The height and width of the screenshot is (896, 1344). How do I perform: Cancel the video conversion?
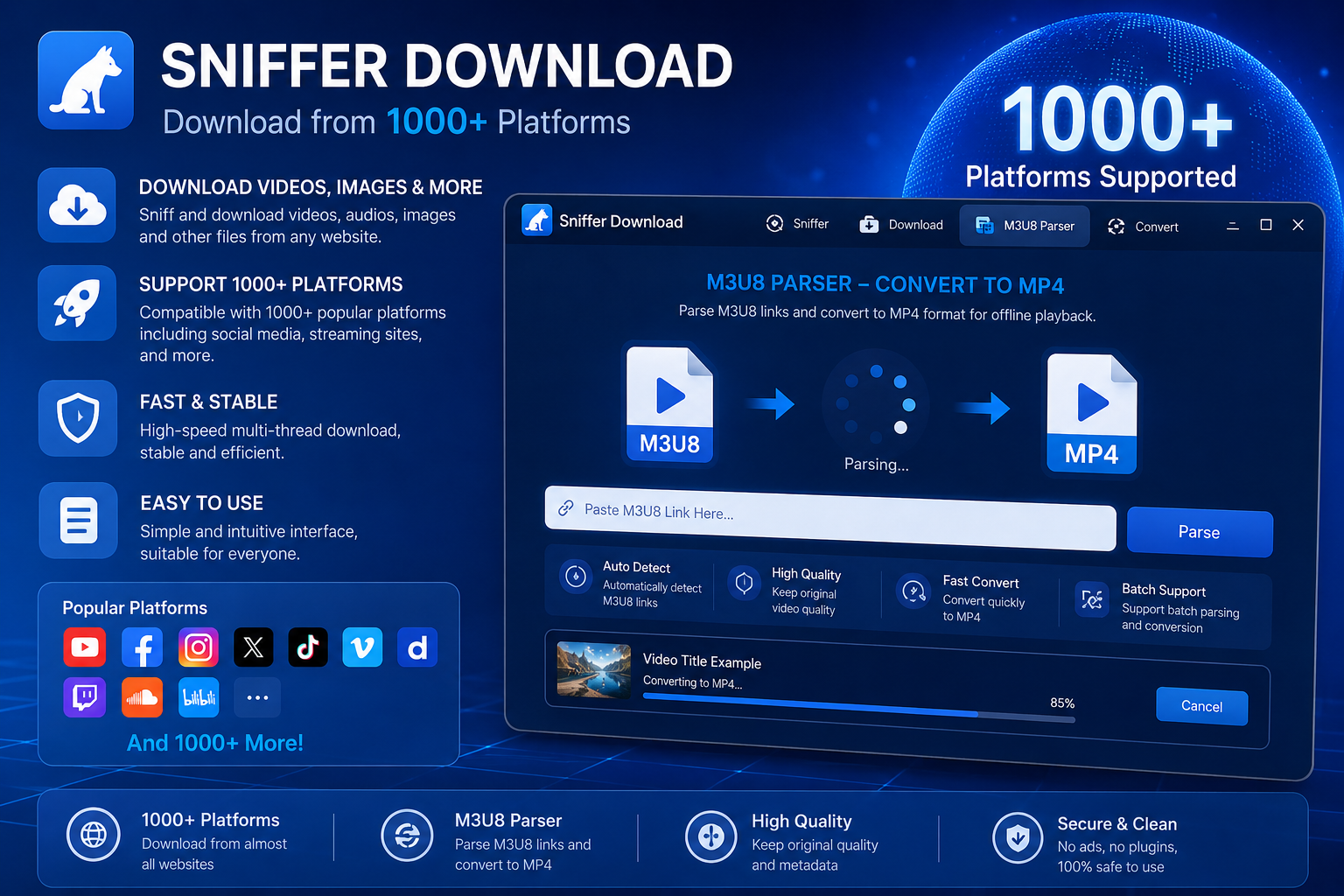1202,706
